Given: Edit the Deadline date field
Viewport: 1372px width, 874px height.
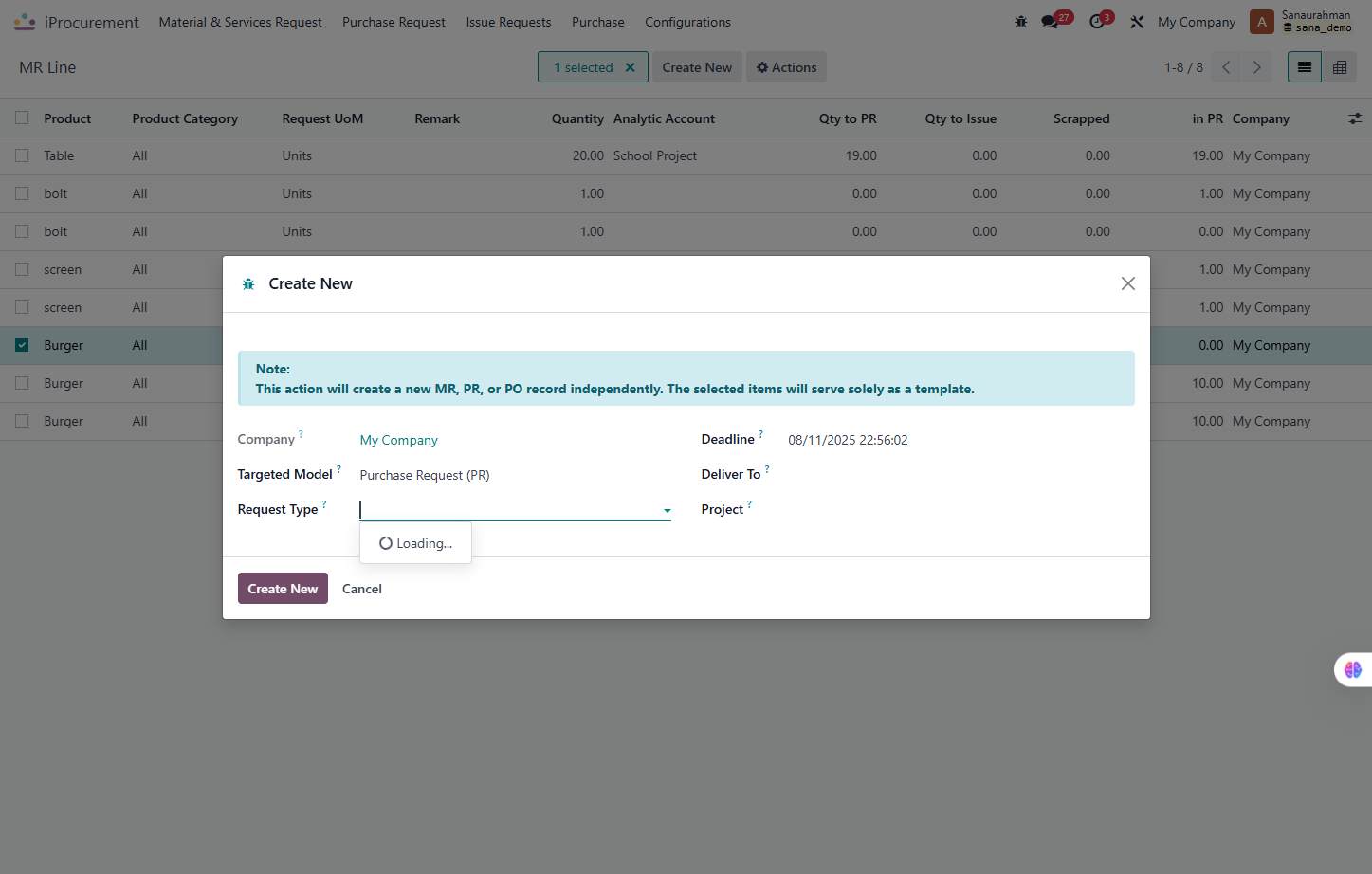Looking at the screenshot, I should coord(848,440).
